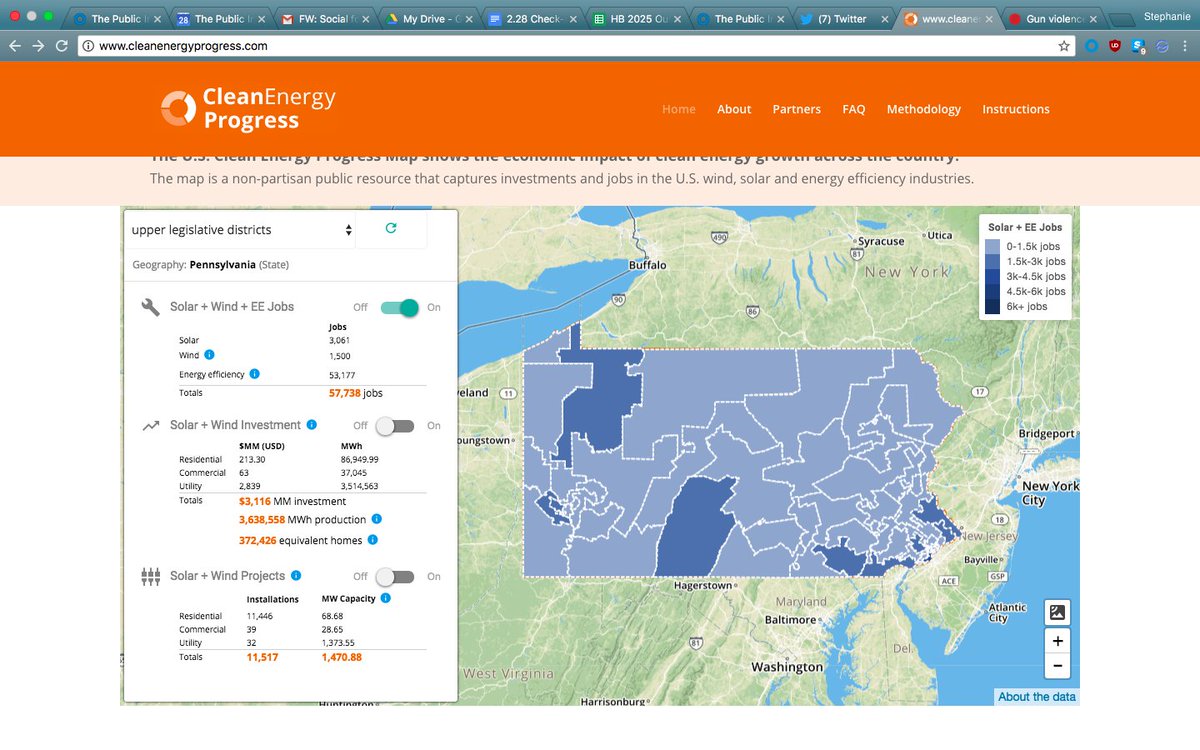Click the 57,738 jobs total
The height and width of the screenshot is (750, 1200).
coord(355,394)
